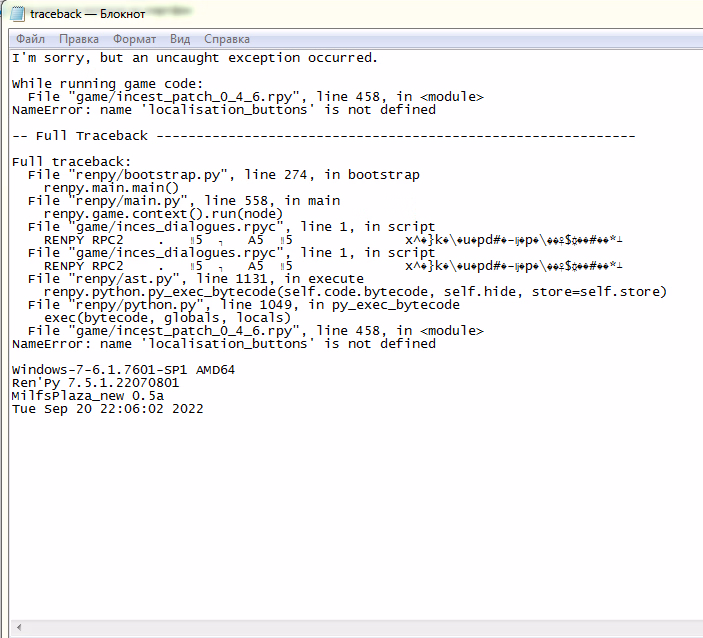Click the Notepad icon in title bar
The image size is (703, 638).
[x=17, y=14]
